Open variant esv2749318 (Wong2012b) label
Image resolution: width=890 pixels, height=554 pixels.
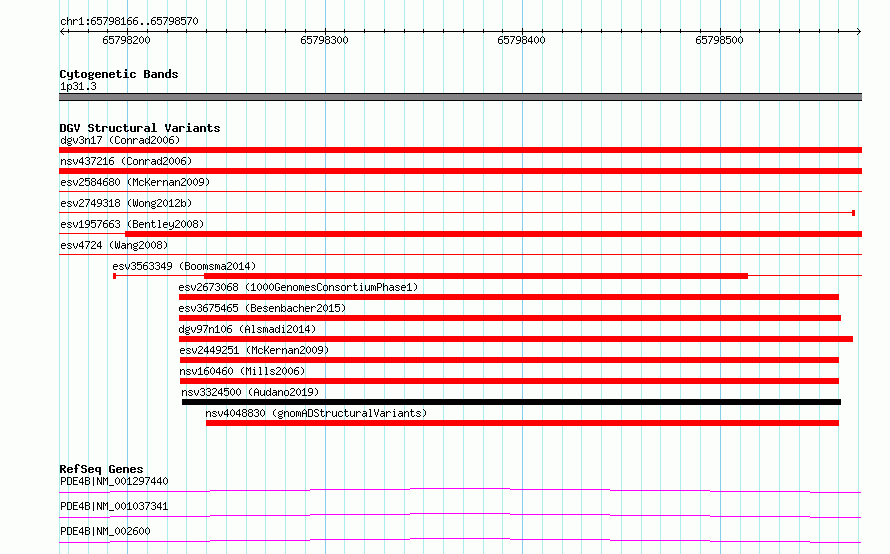point(126,203)
